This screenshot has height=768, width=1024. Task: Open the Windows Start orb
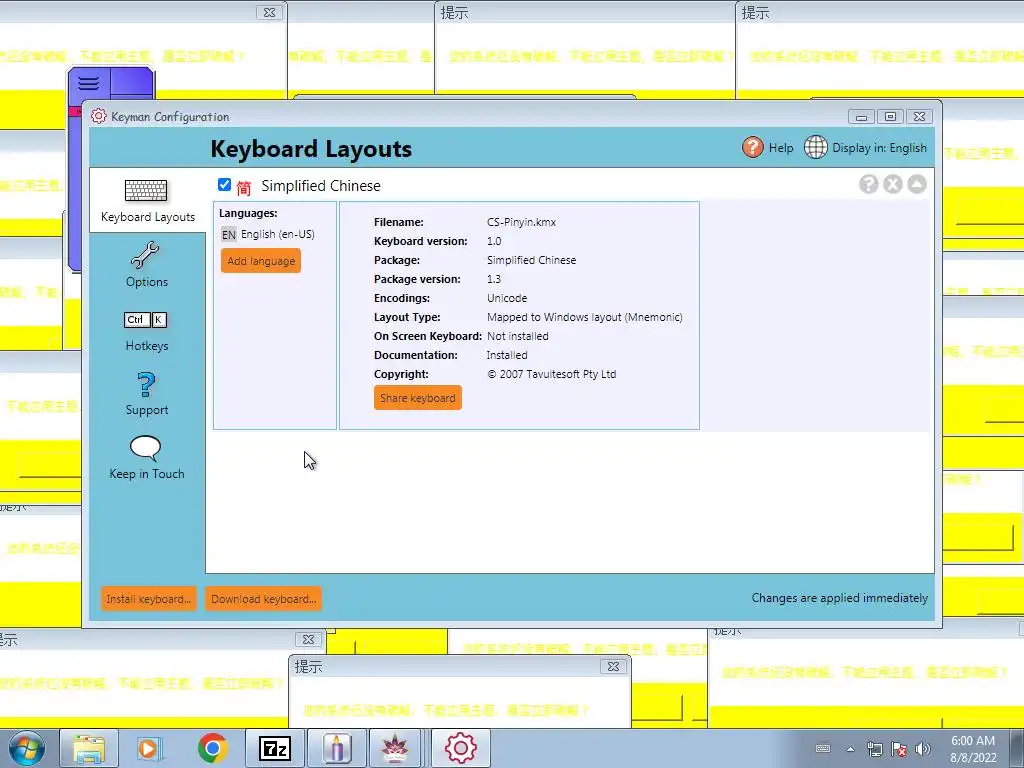[26, 748]
